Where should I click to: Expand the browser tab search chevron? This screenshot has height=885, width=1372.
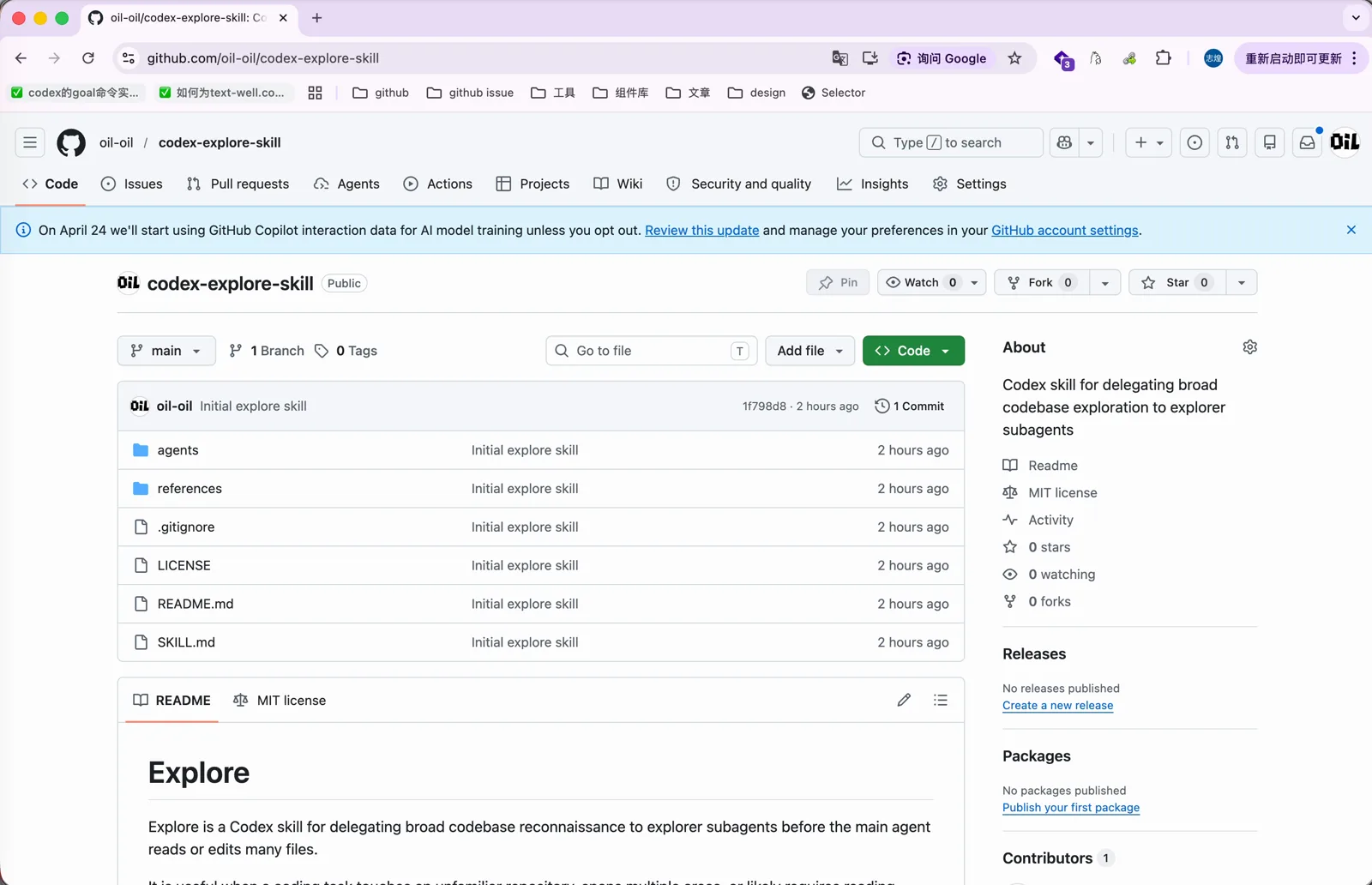click(x=1356, y=18)
